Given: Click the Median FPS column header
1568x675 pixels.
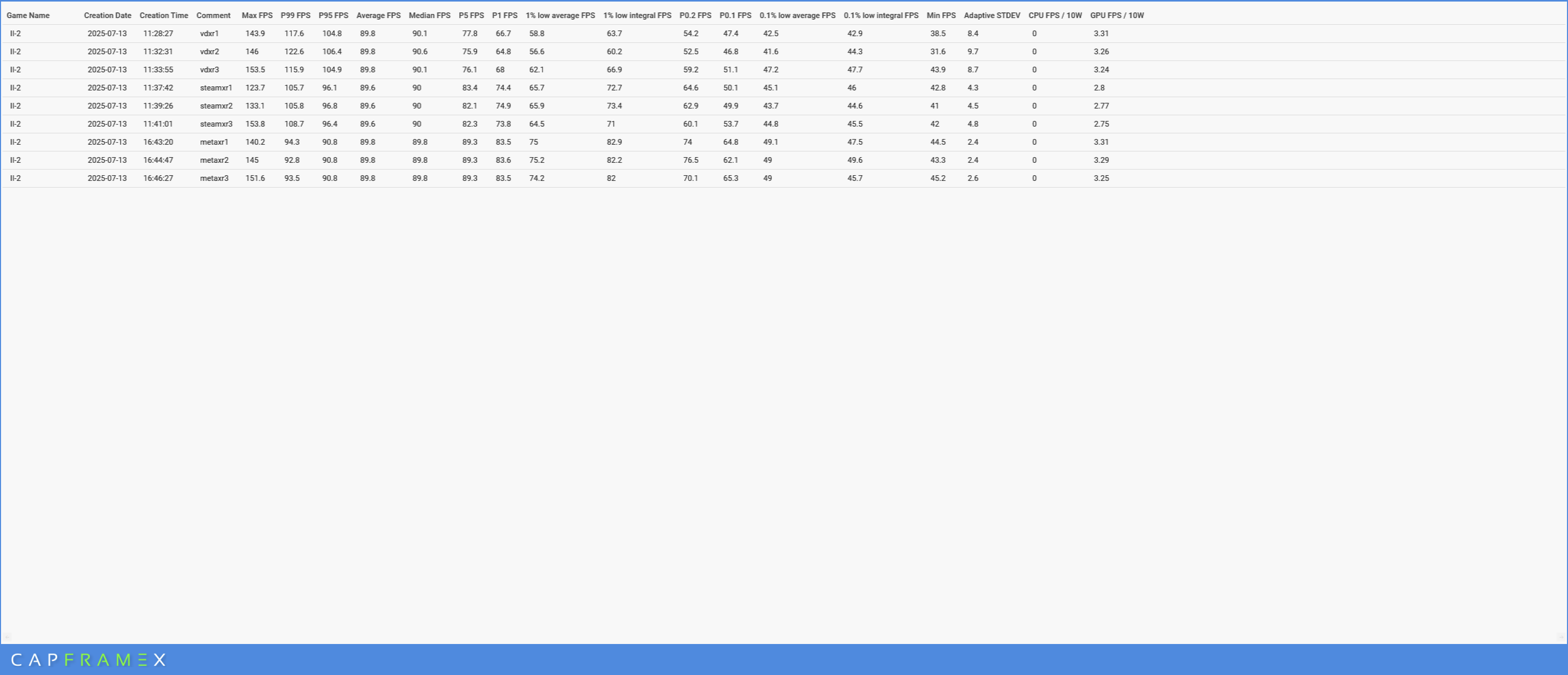Looking at the screenshot, I should coord(430,15).
